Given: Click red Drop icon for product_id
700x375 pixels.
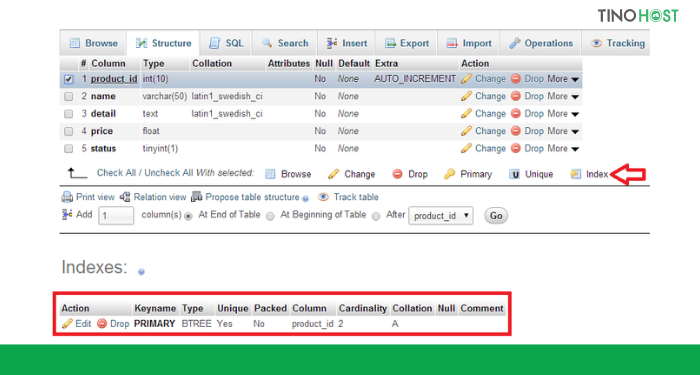Looking at the screenshot, I should (x=516, y=79).
